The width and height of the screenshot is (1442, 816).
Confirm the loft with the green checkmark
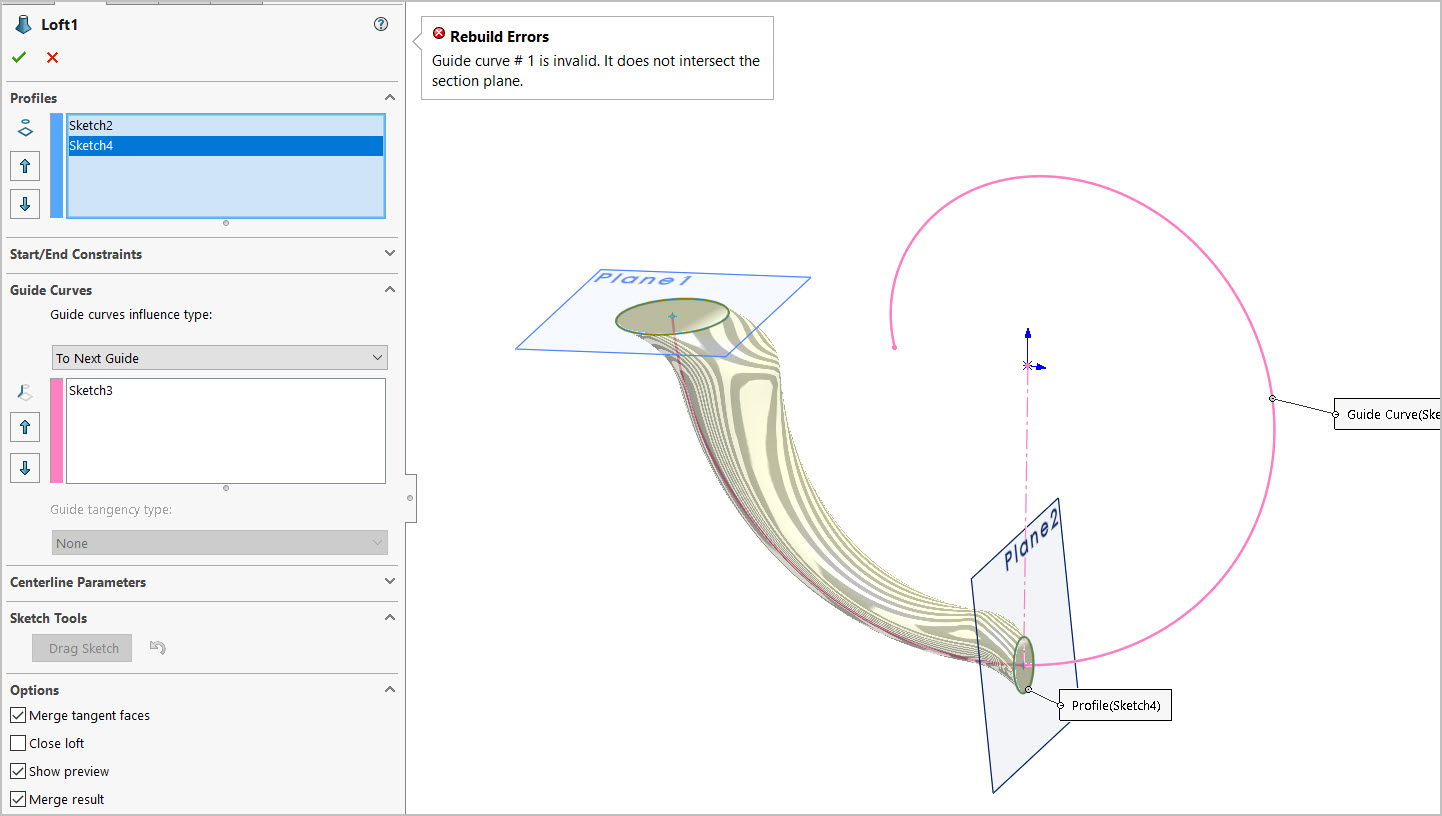[19, 58]
